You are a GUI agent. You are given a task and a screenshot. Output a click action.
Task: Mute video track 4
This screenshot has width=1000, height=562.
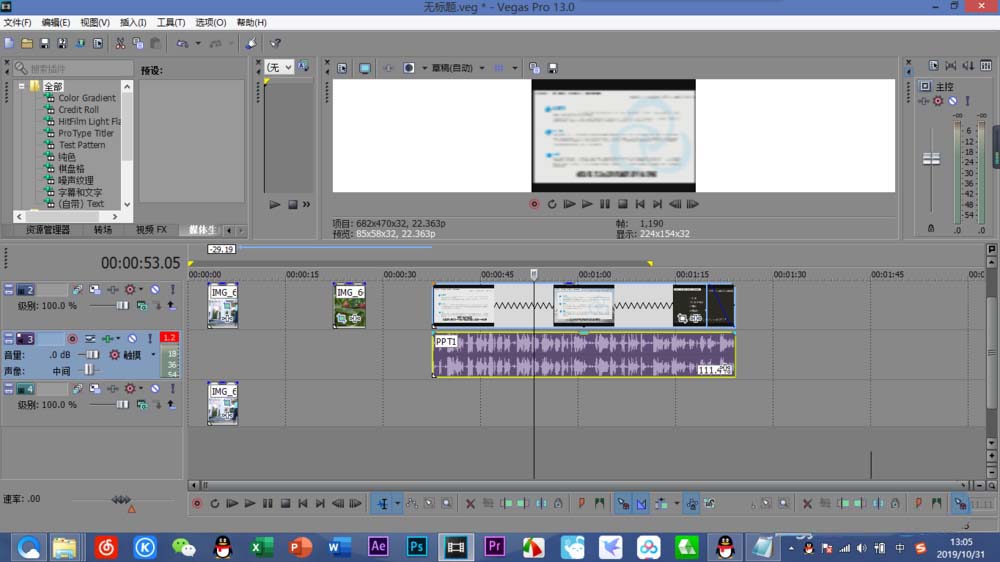(155, 389)
